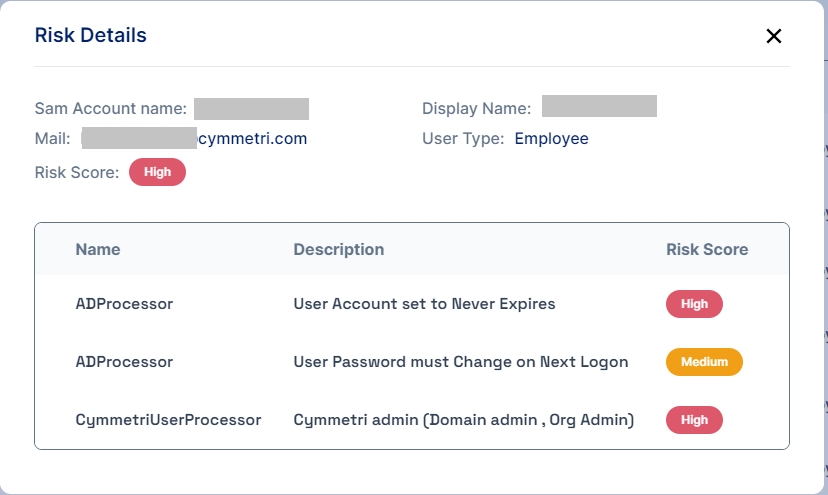Click 'User Account set to Never Expires' description
The width and height of the screenshot is (828, 495).
(424, 304)
